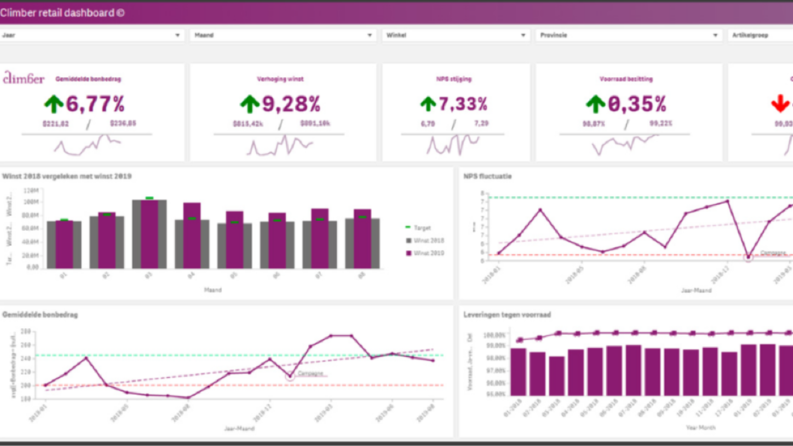Select month 01 bar in Winst chart

[64, 244]
